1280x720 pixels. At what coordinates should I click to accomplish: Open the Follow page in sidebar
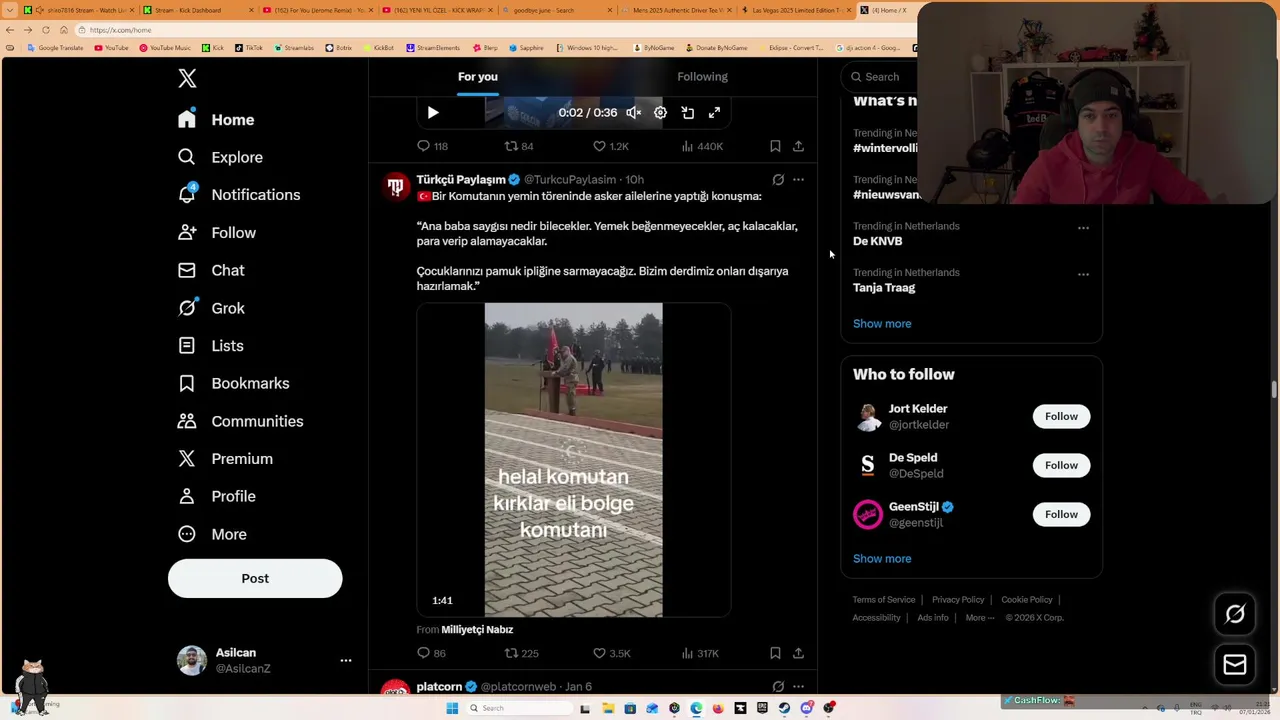pos(217,233)
